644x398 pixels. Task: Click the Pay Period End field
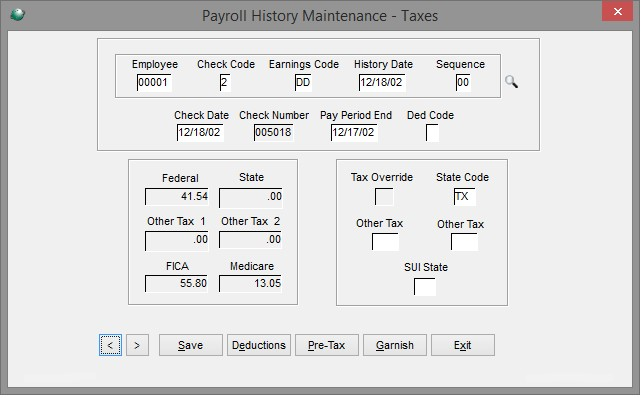(354, 133)
